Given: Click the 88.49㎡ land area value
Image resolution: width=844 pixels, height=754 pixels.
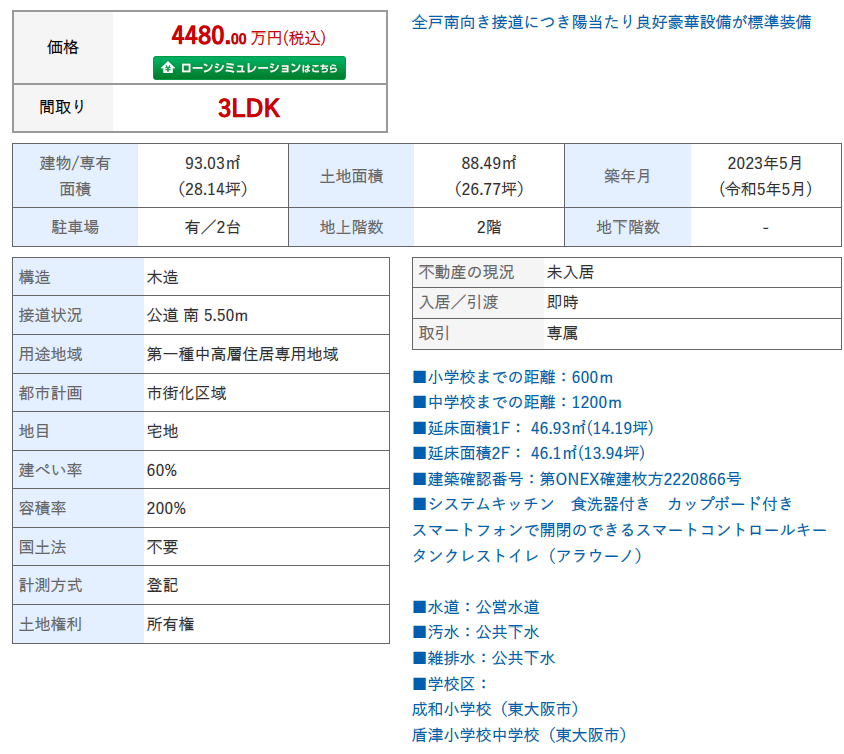Looking at the screenshot, I should (x=489, y=163).
